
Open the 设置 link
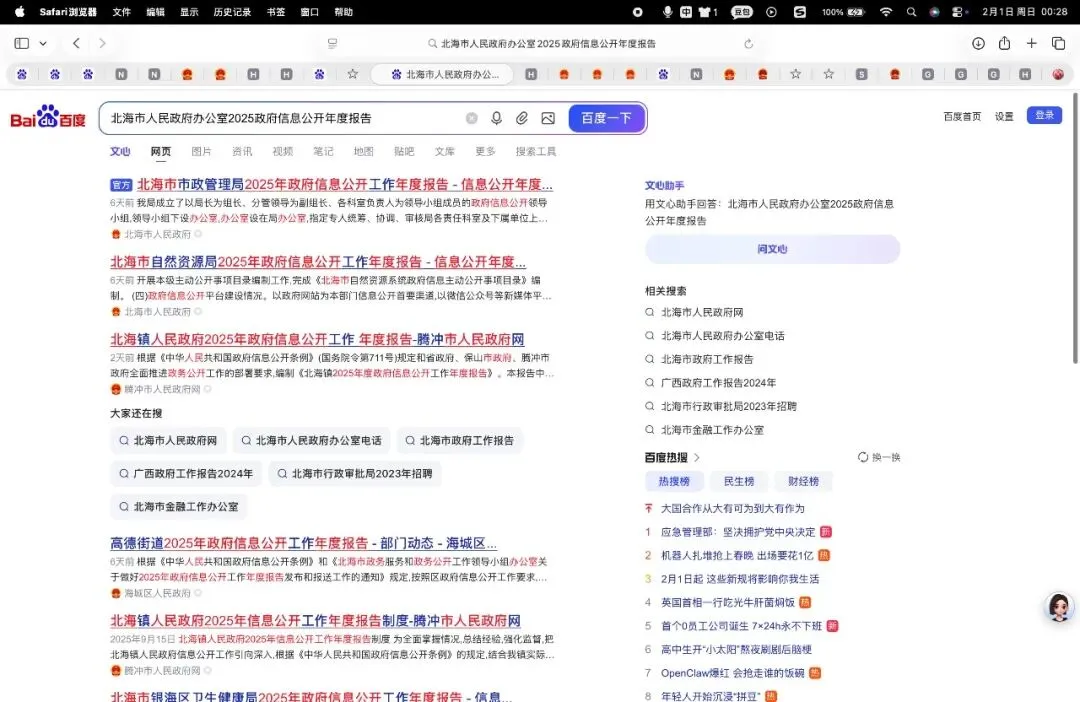tap(1004, 116)
